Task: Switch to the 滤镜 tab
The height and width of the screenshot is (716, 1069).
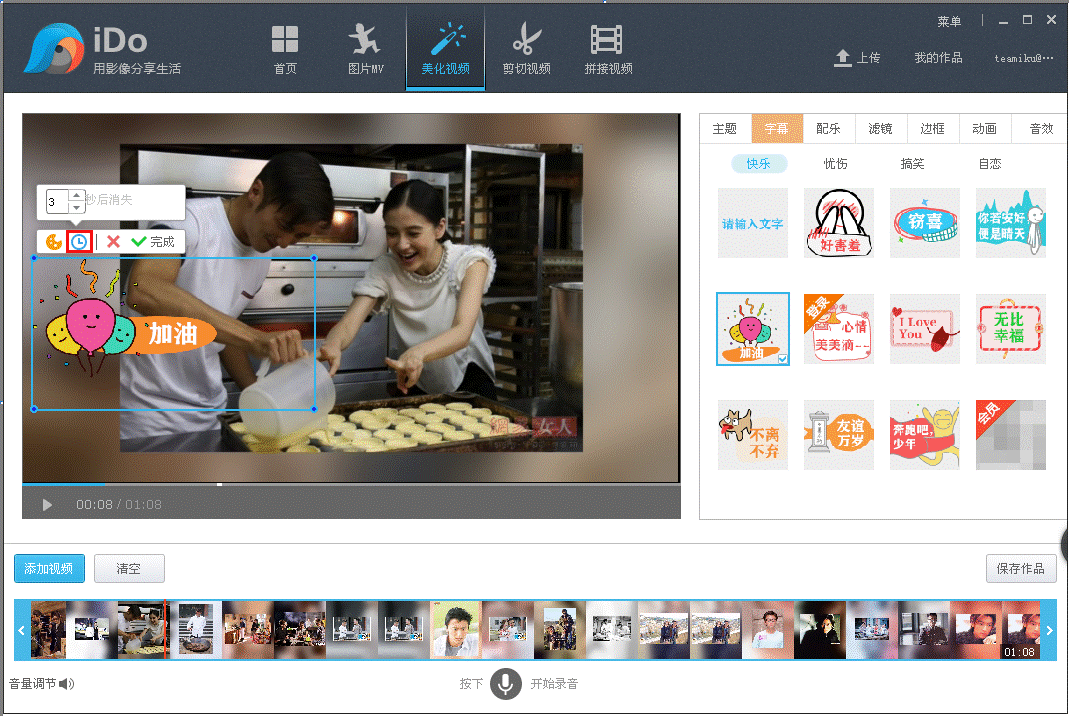Action: point(880,128)
